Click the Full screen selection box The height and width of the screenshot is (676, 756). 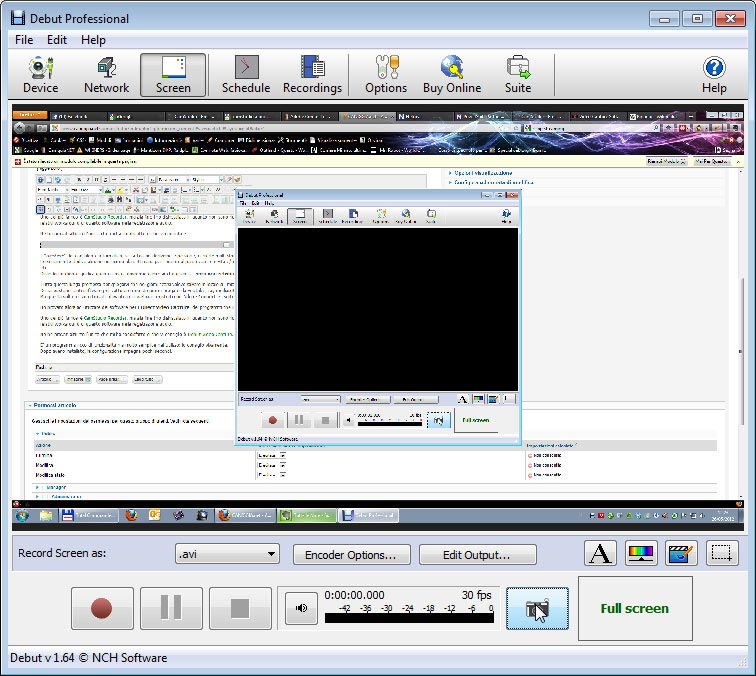(635, 608)
